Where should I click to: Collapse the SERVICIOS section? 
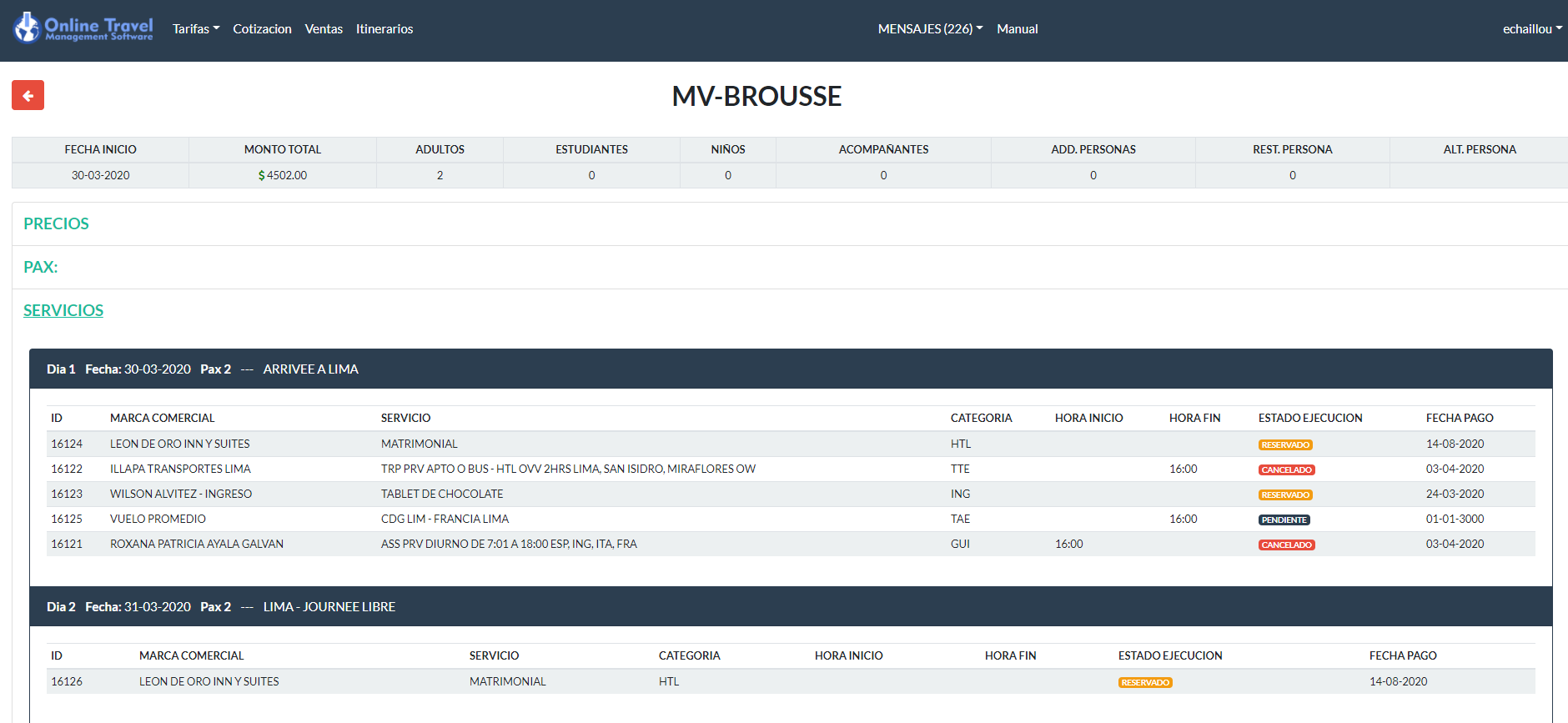[63, 310]
